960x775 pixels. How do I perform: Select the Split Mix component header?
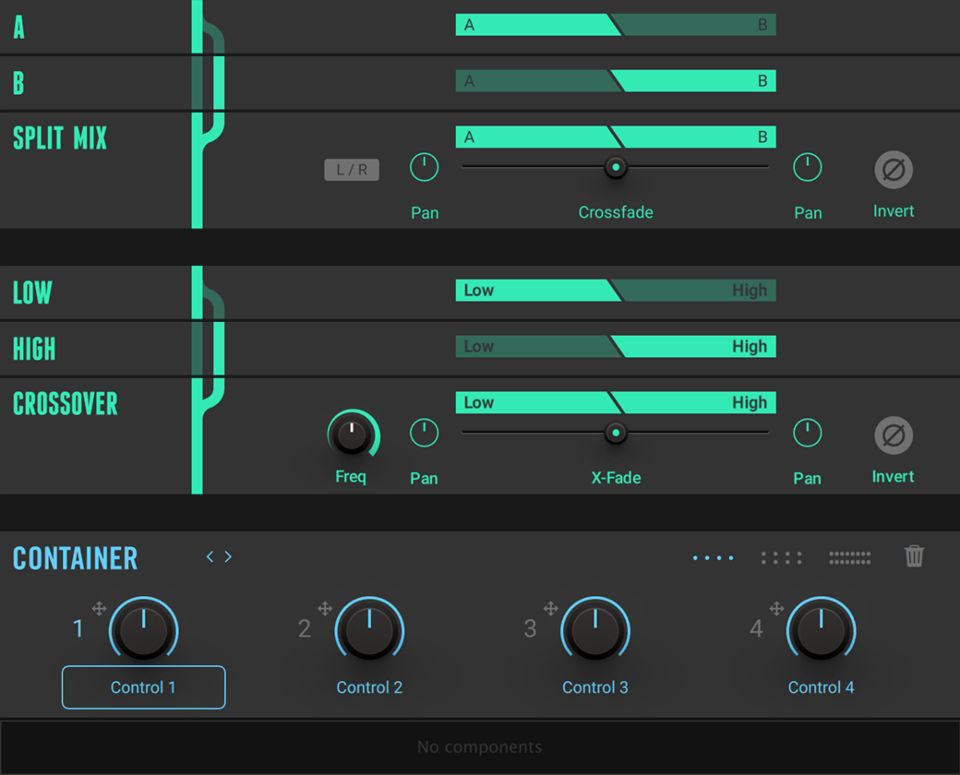60,138
